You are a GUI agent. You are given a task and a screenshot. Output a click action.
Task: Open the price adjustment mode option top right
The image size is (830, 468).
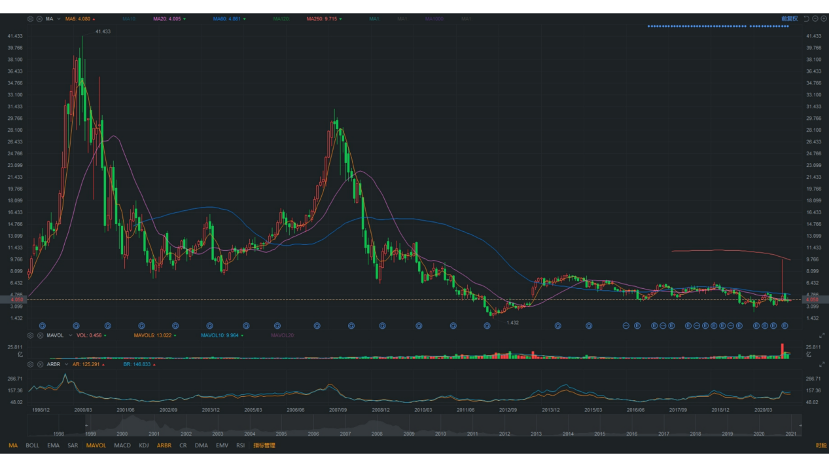(789, 19)
